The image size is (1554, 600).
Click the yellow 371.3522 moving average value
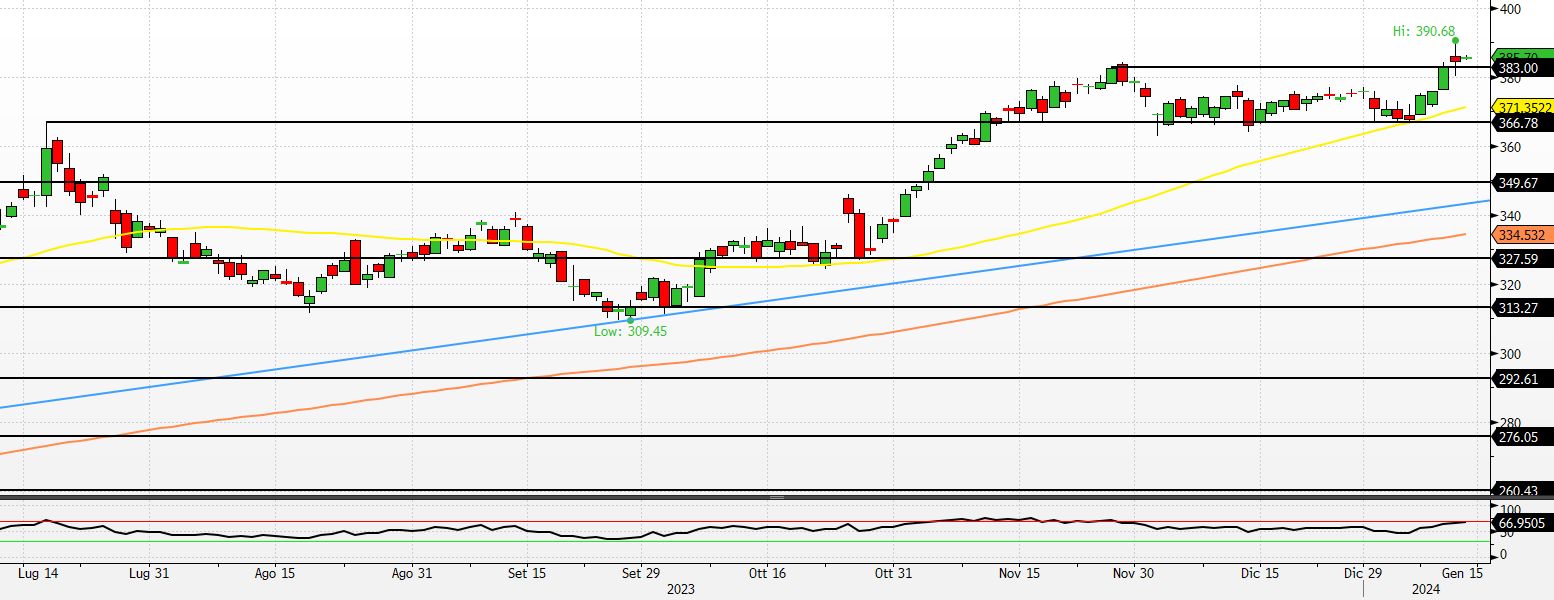[x=1523, y=107]
